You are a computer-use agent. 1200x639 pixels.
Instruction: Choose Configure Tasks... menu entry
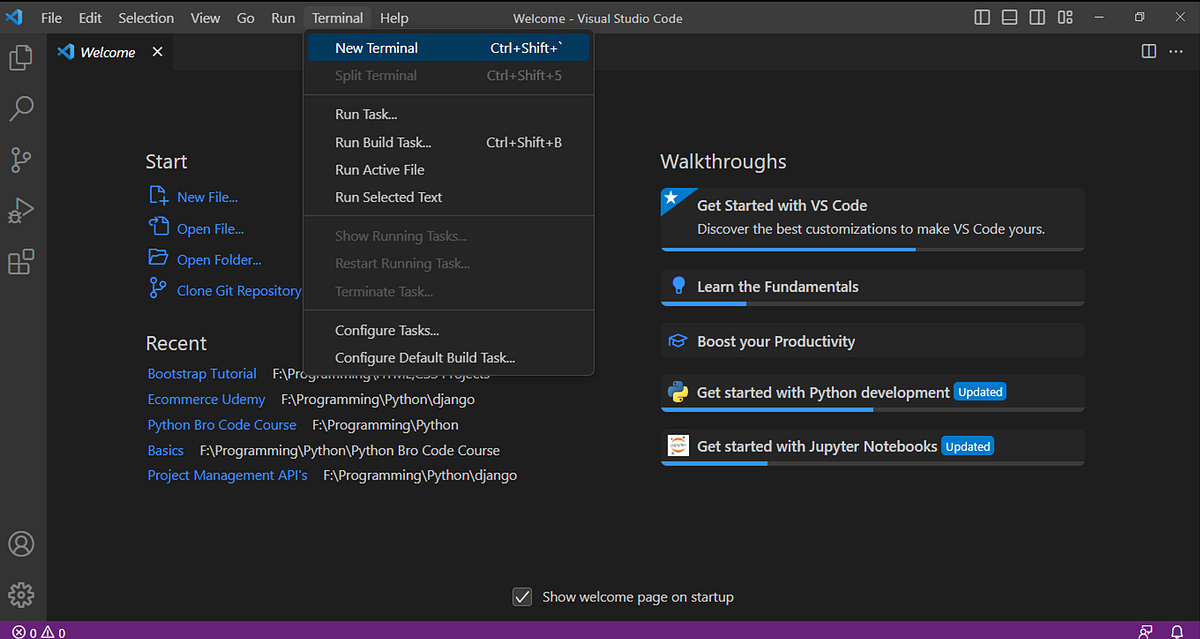click(448, 330)
